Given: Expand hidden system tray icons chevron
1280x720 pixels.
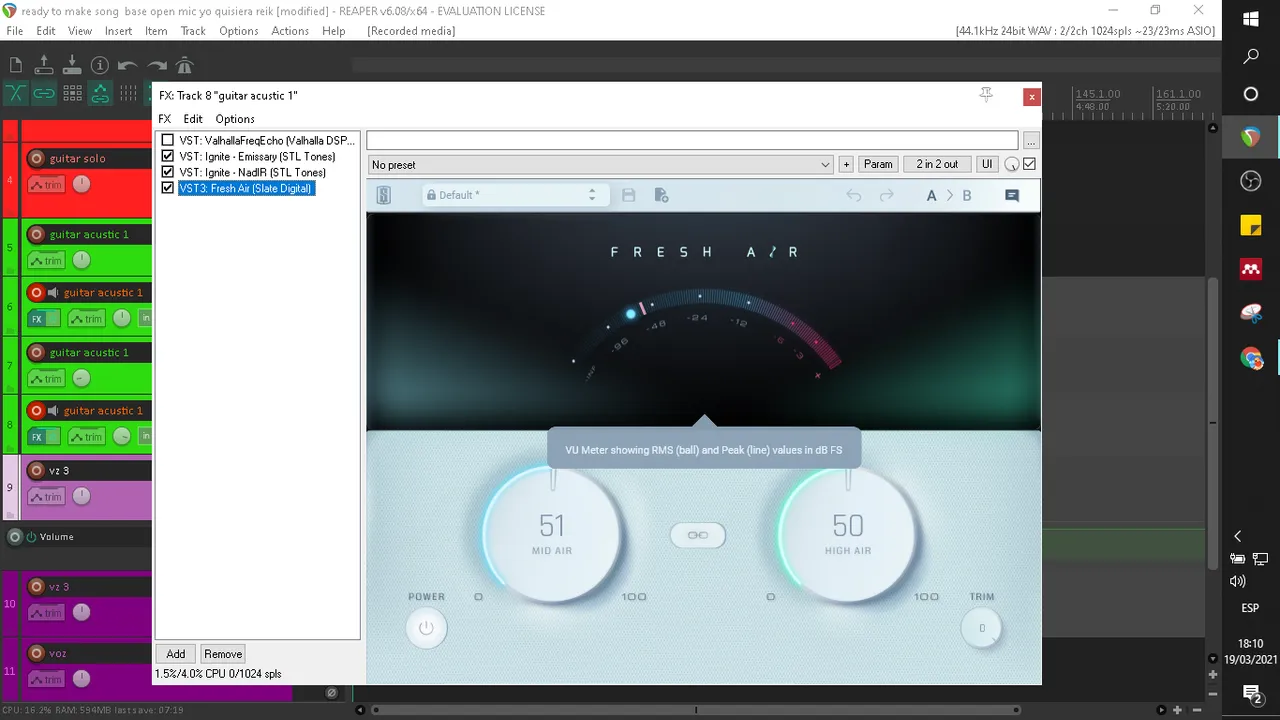Looking at the screenshot, I should tap(1237, 536).
